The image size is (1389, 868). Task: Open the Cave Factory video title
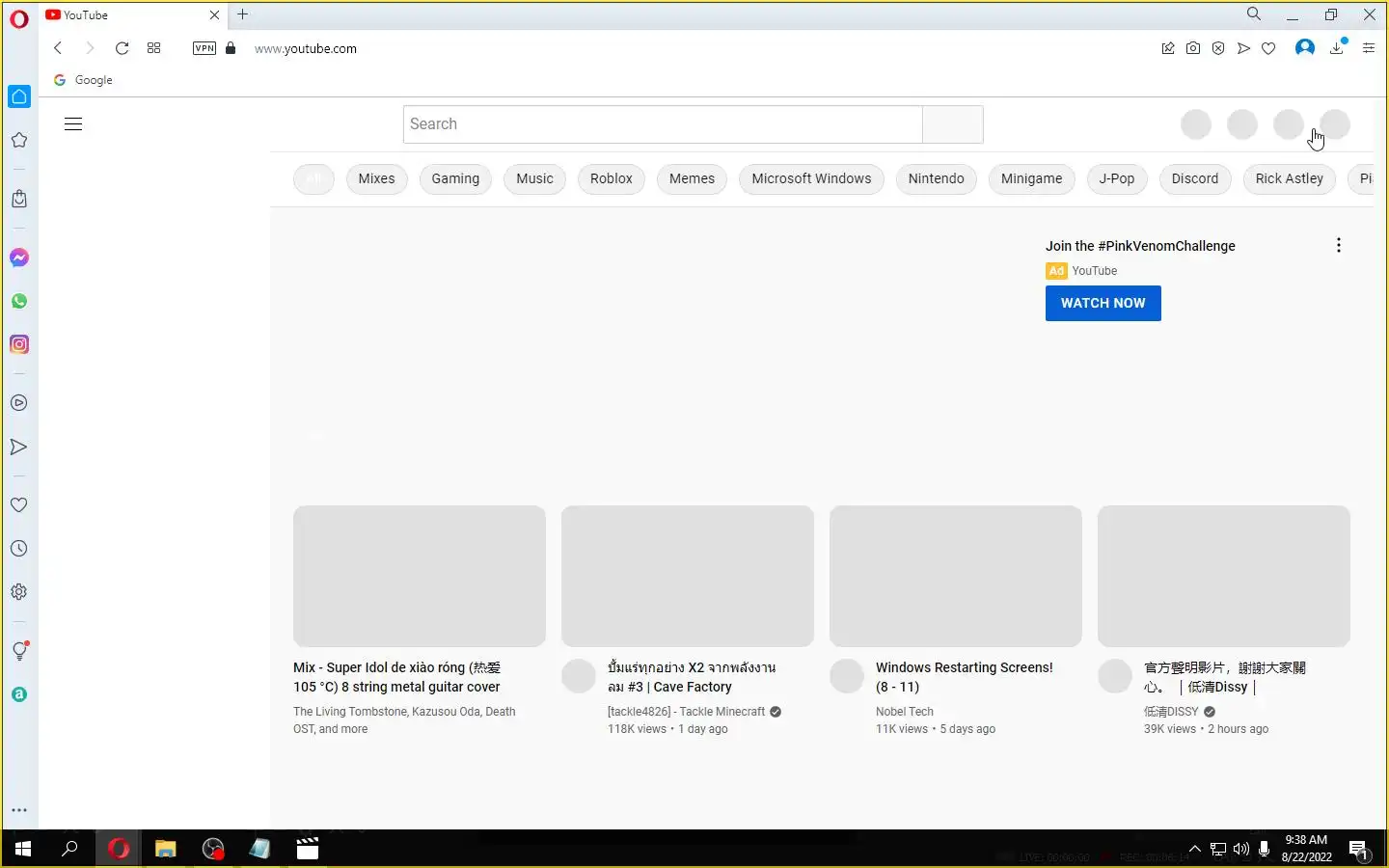(x=692, y=677)
